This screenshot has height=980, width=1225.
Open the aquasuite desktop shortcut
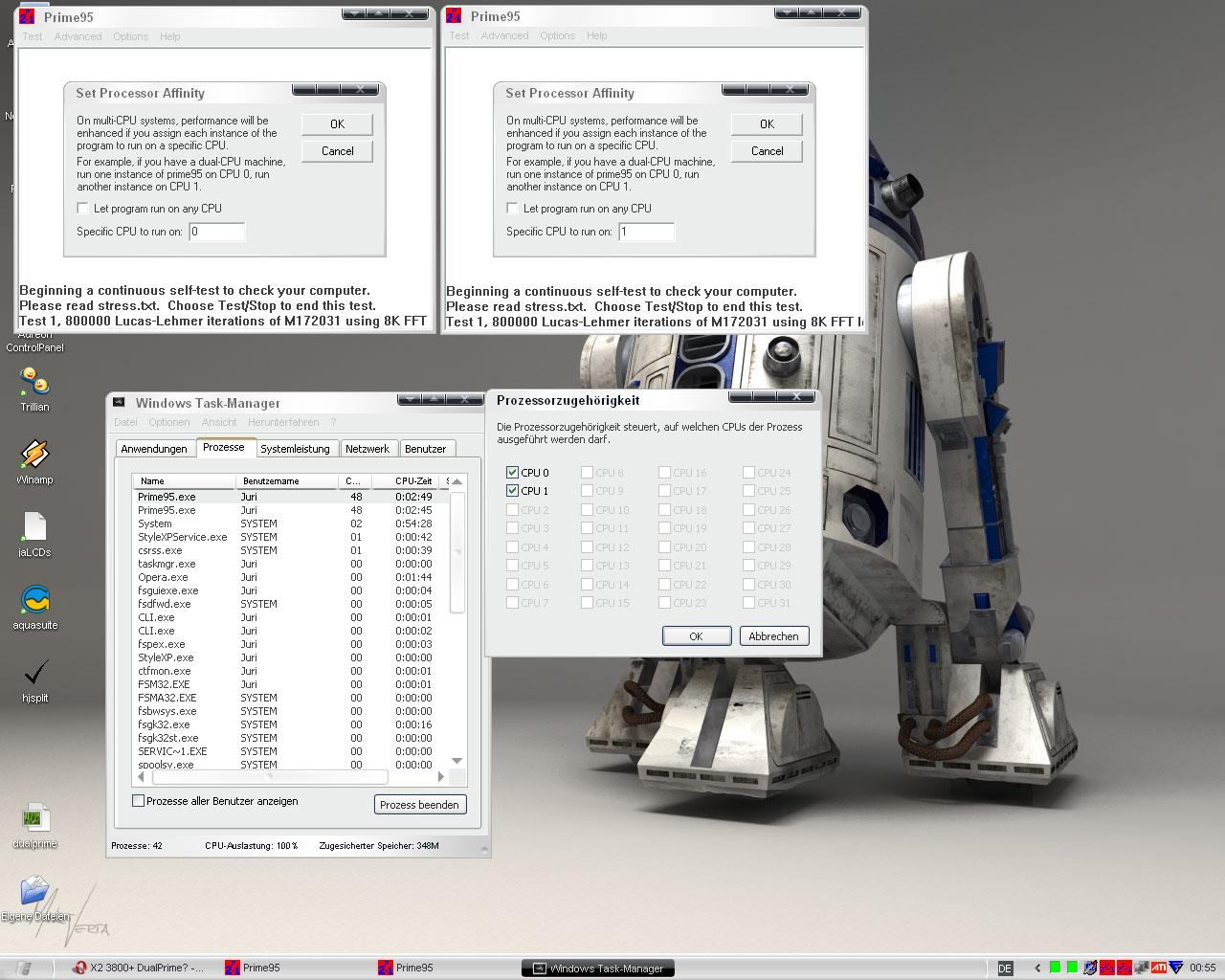click(x=34, y=607)
